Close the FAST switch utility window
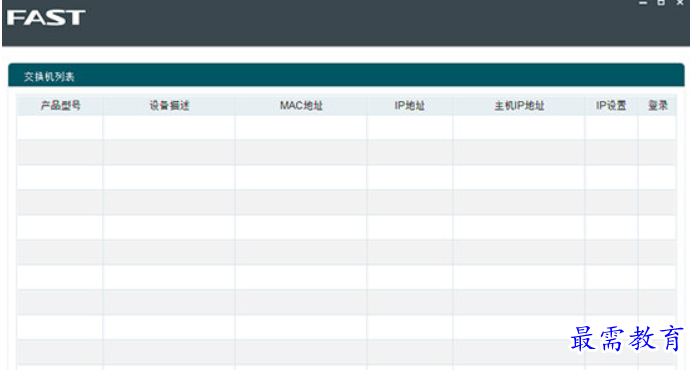This screenshot has width=692, height=370. coord(680,3)
